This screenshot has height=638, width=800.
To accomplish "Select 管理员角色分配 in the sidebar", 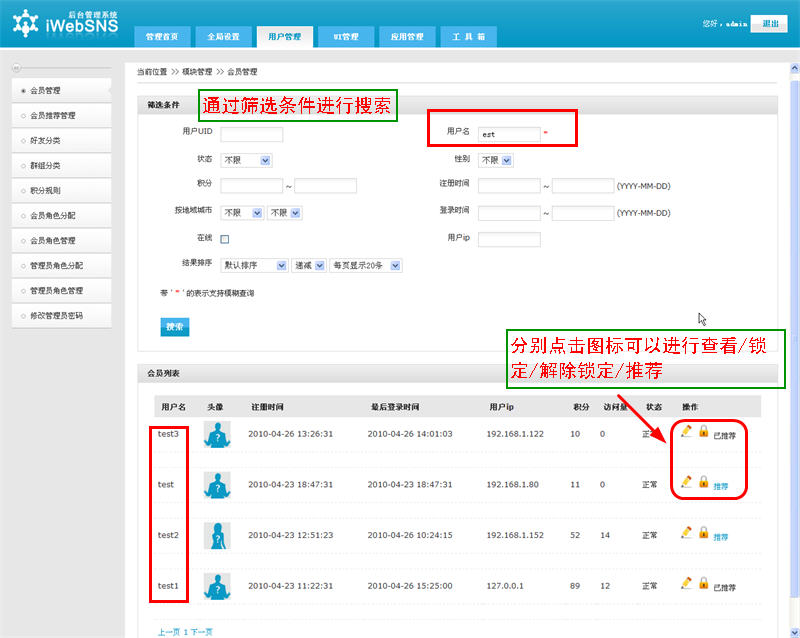I will pyautogui.click(x=61, y=265).
